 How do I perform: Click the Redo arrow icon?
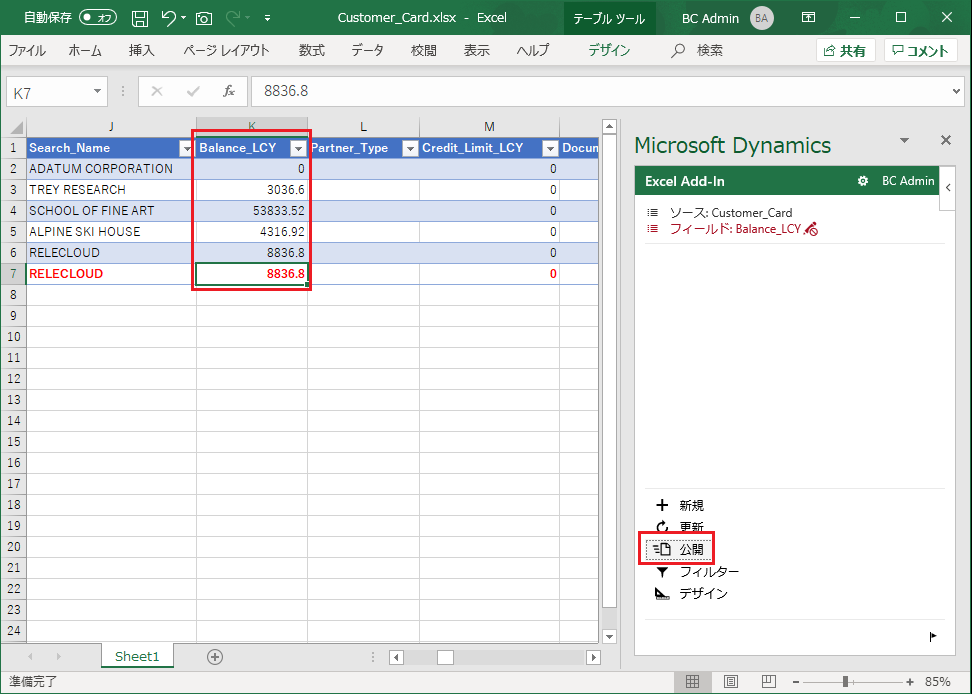tap(232, 18)
